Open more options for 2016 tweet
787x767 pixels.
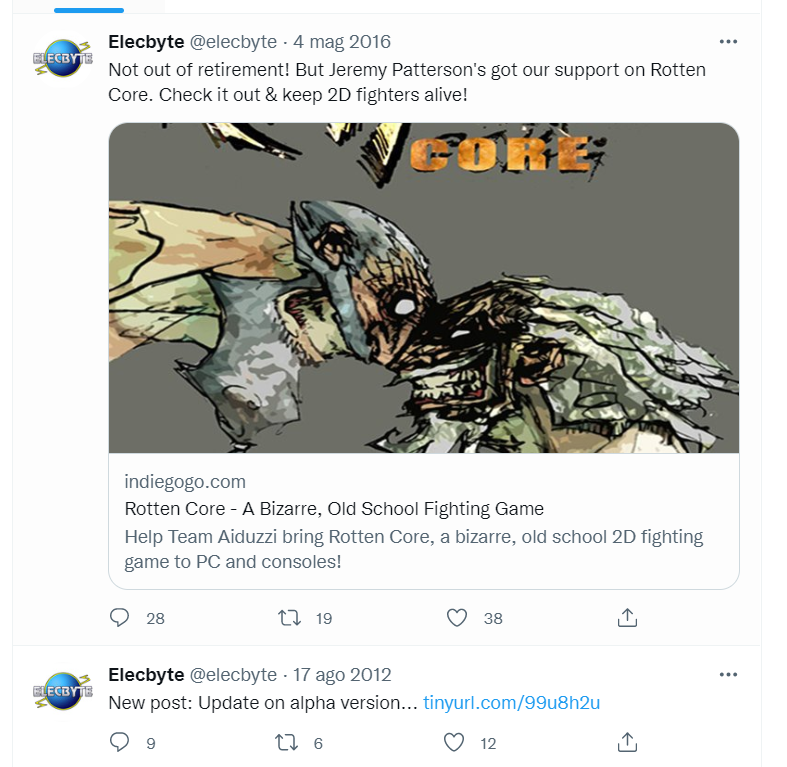(728, 42)
